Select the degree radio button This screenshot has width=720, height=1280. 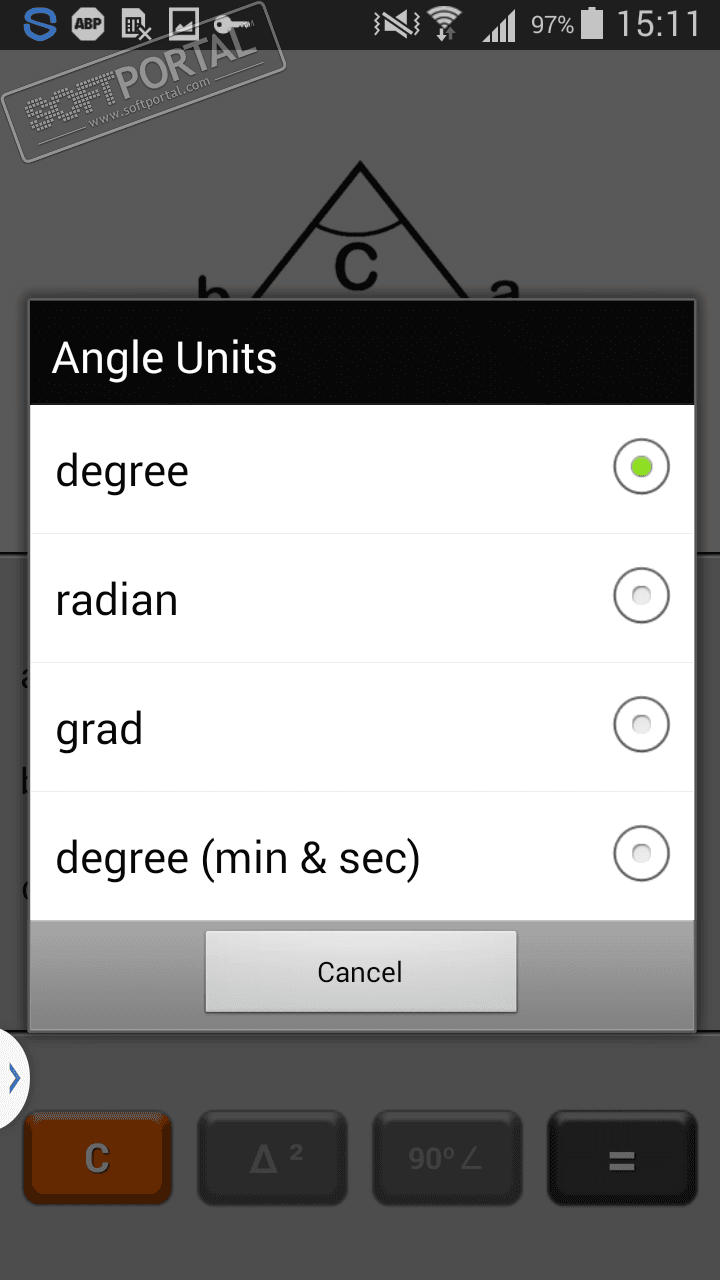[641, 467]
